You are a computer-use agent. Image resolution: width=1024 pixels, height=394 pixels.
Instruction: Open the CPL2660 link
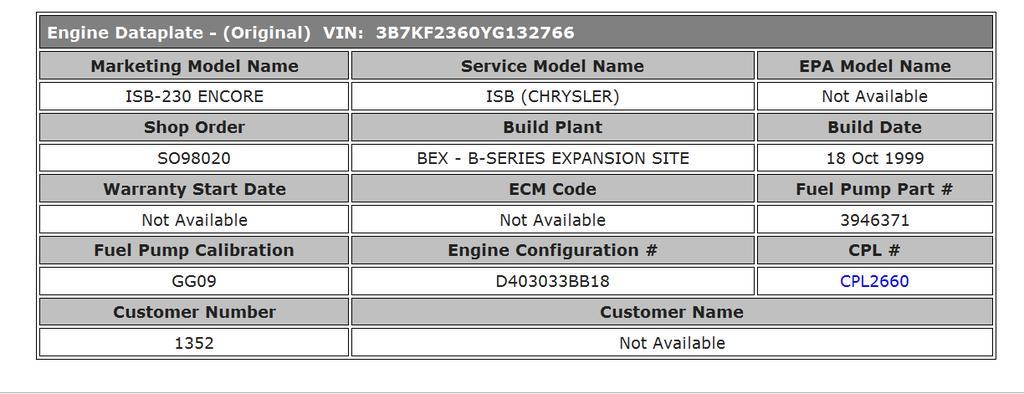click(x=874, y=281)
